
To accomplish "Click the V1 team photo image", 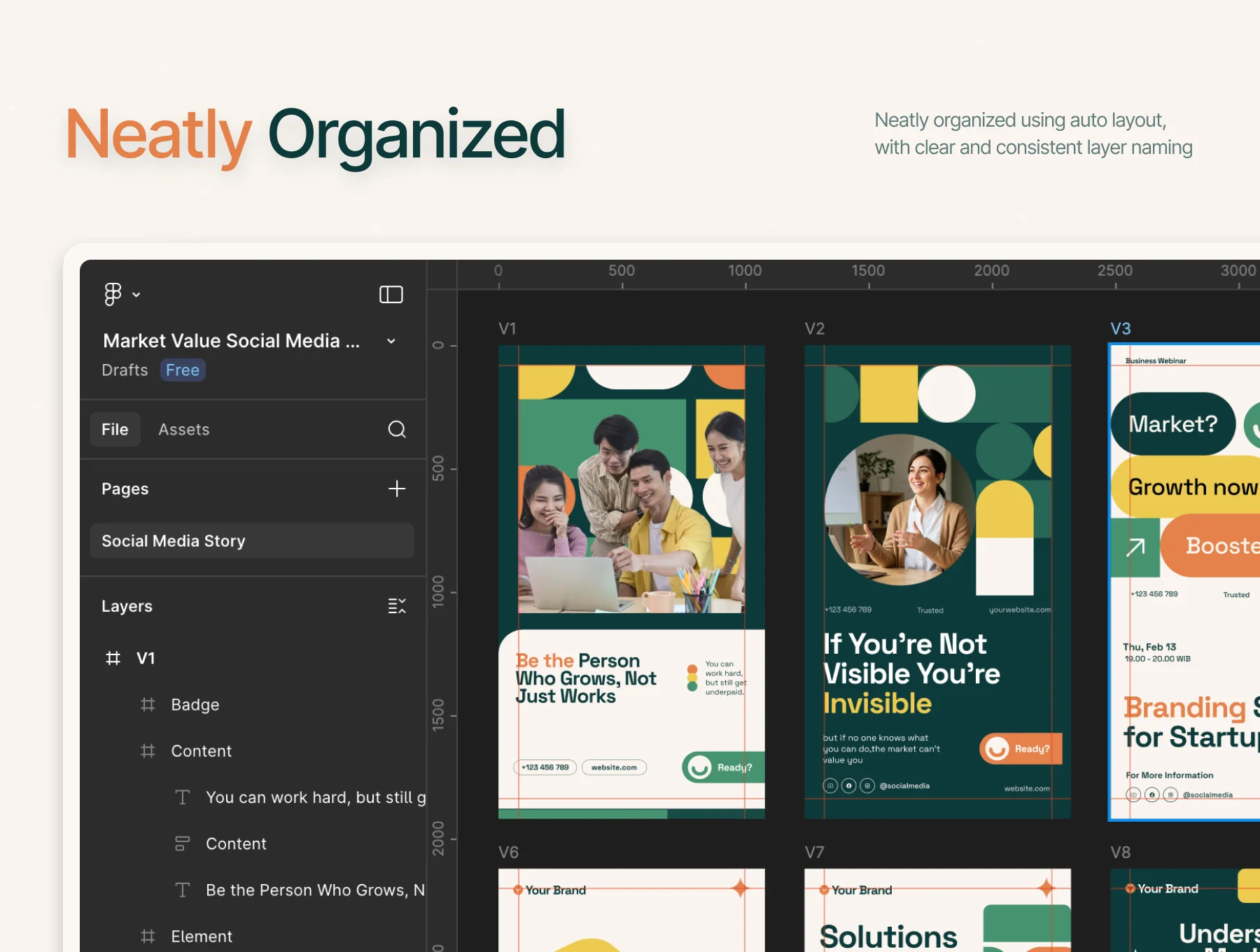I will click(631, 490).
